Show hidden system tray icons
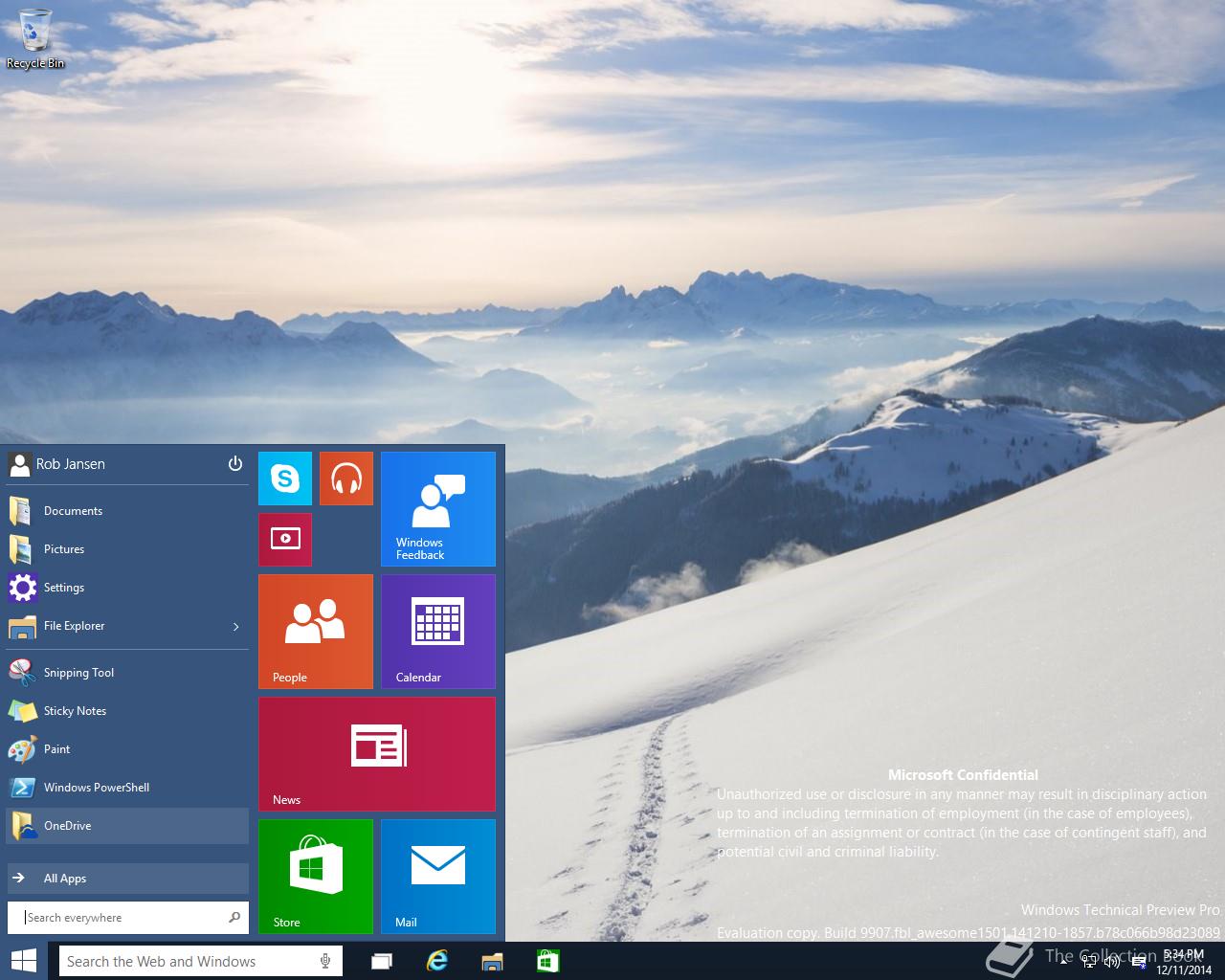The width and height of the screenshot is (1225, 980). pyautogui.click(x=1064, y=962)
